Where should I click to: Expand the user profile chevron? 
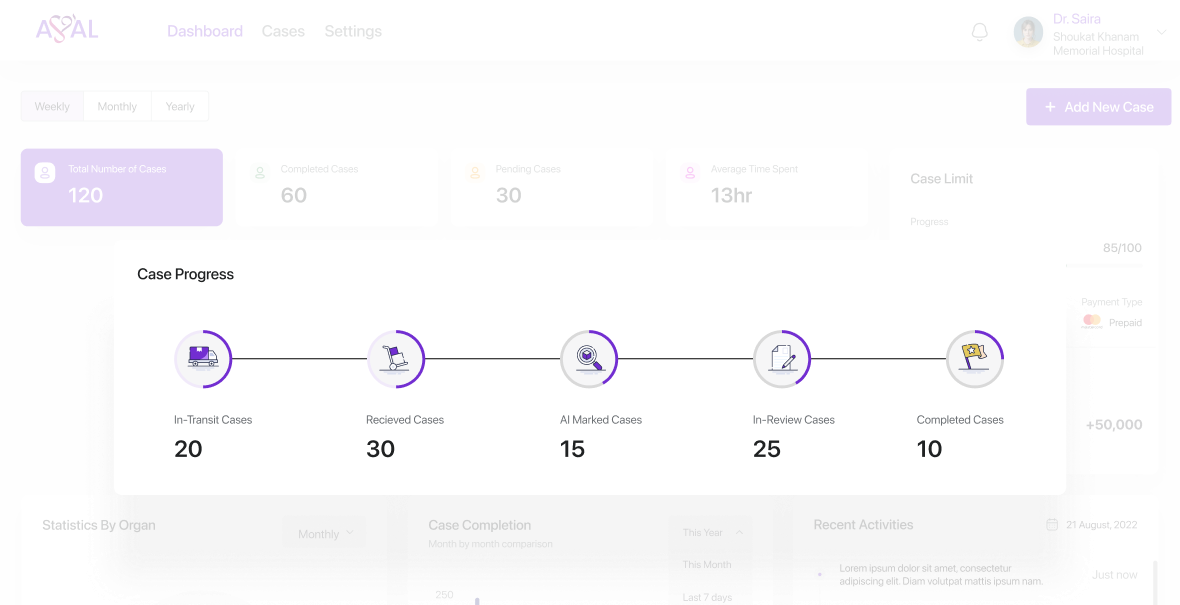point(1161,32)
